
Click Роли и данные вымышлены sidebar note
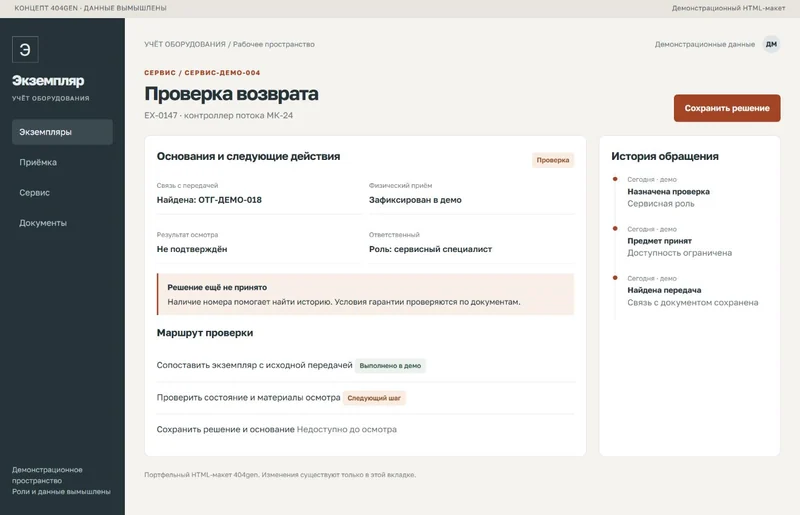coord(61,492)
